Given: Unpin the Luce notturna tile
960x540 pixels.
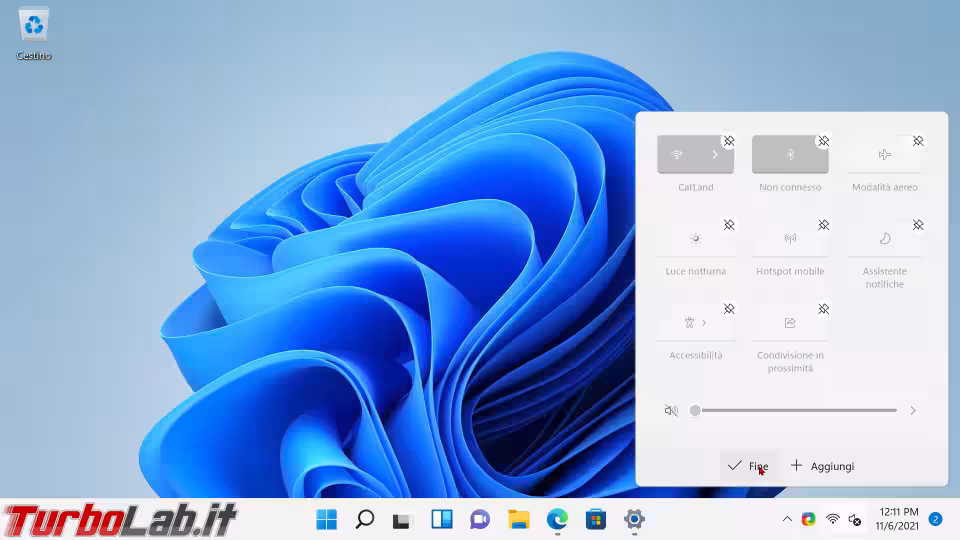Looking at the screenshot, I should point(729,225).
